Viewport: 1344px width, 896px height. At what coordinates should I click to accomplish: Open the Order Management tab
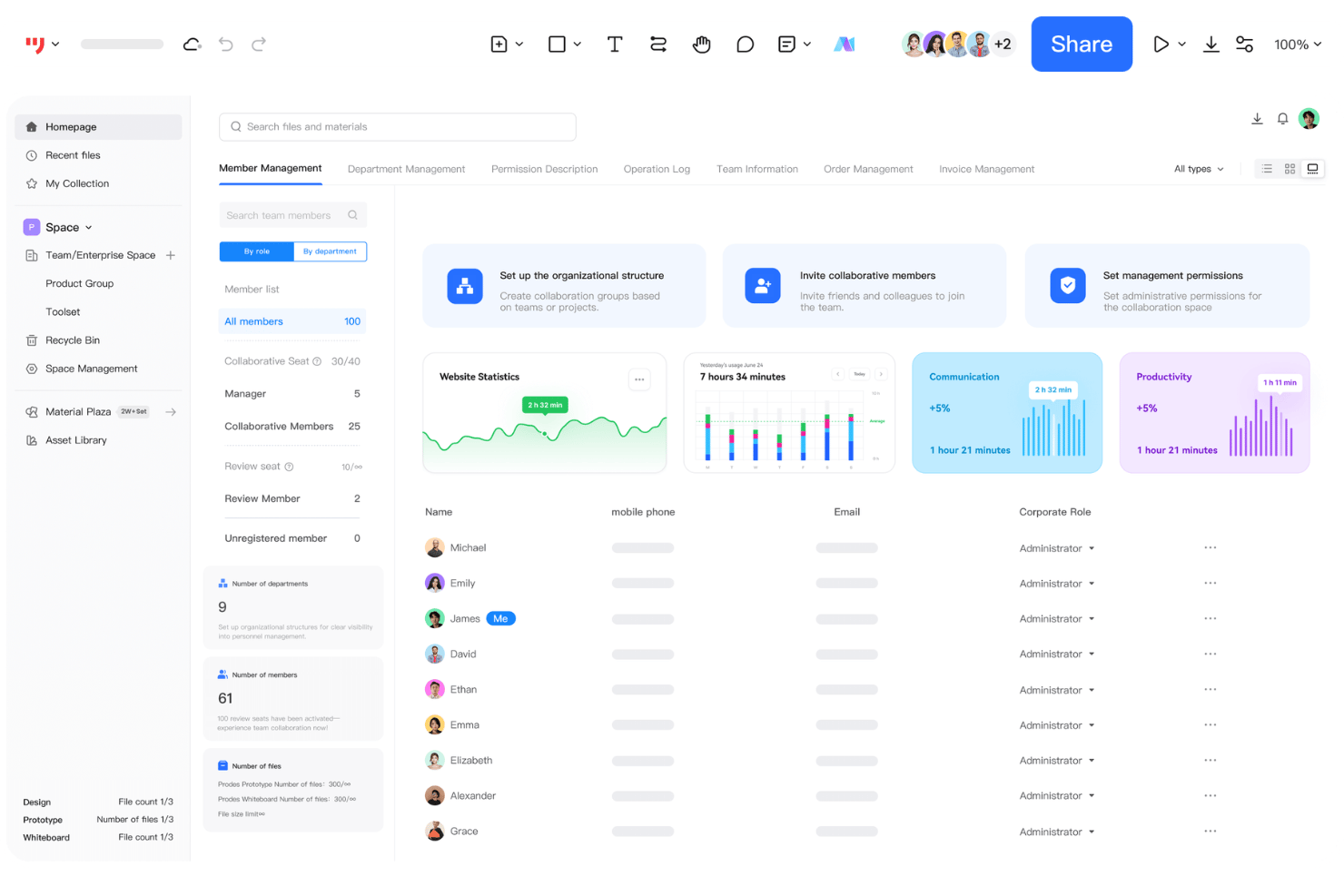868,169
